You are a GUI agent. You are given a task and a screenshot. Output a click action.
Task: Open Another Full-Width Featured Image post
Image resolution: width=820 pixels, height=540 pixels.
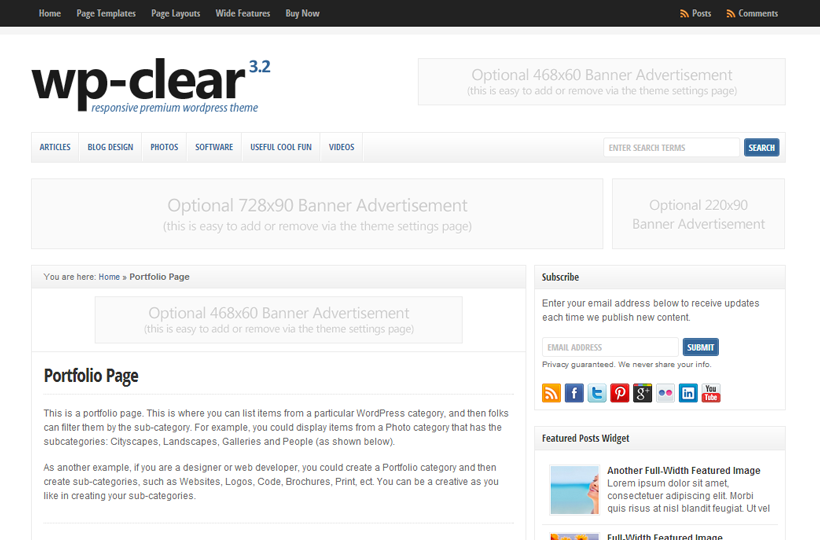click(684, 470)
